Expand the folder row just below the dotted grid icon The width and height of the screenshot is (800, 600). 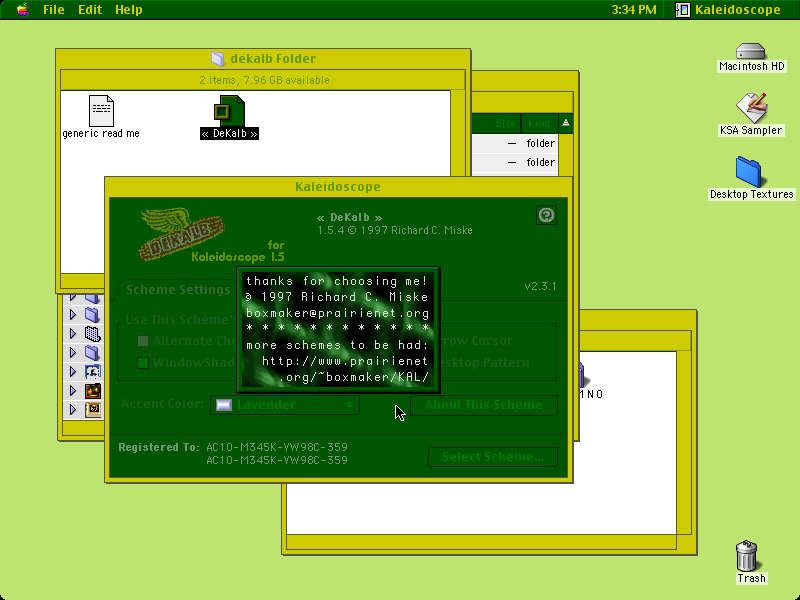[x=73, y=353]
